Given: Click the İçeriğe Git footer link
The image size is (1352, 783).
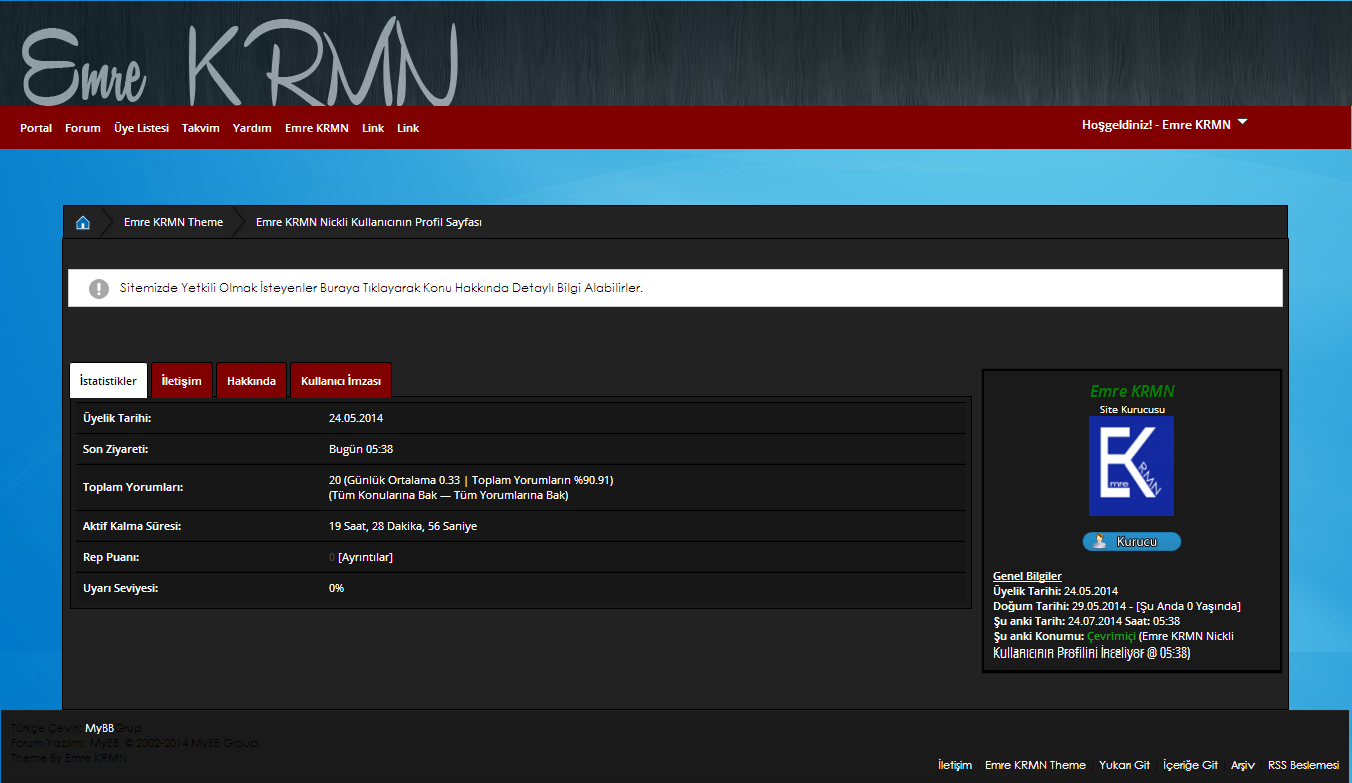Looking at the screenshot, I should coord(1190,765).
